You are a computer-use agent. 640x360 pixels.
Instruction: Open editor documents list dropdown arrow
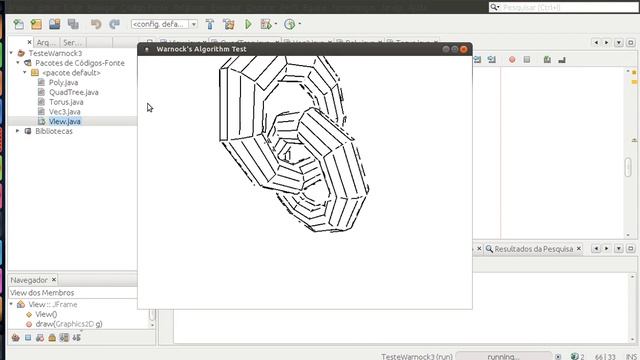(619, 42)
